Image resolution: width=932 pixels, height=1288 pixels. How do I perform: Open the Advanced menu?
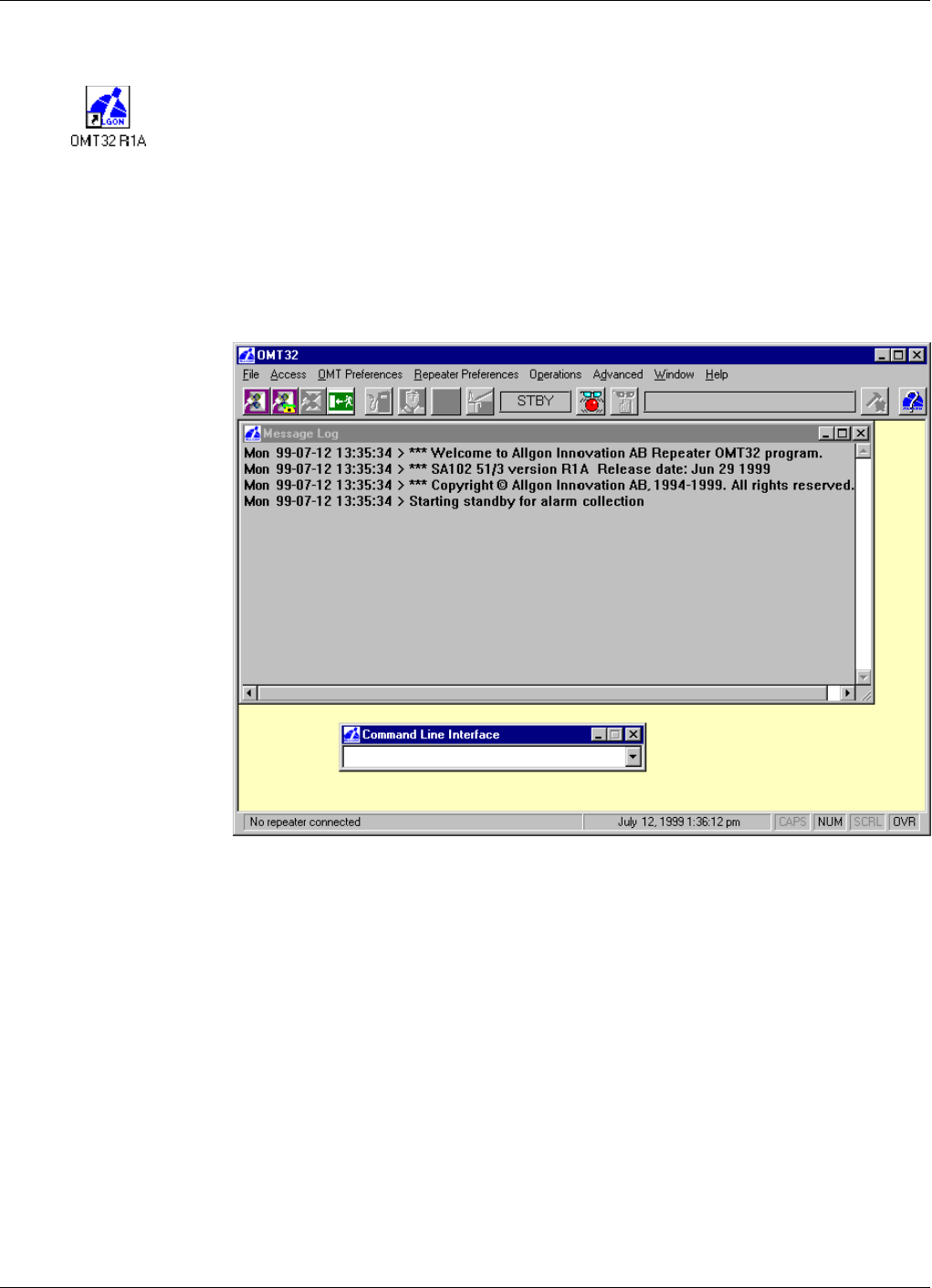pyautogui.click(x=618, y=374)
